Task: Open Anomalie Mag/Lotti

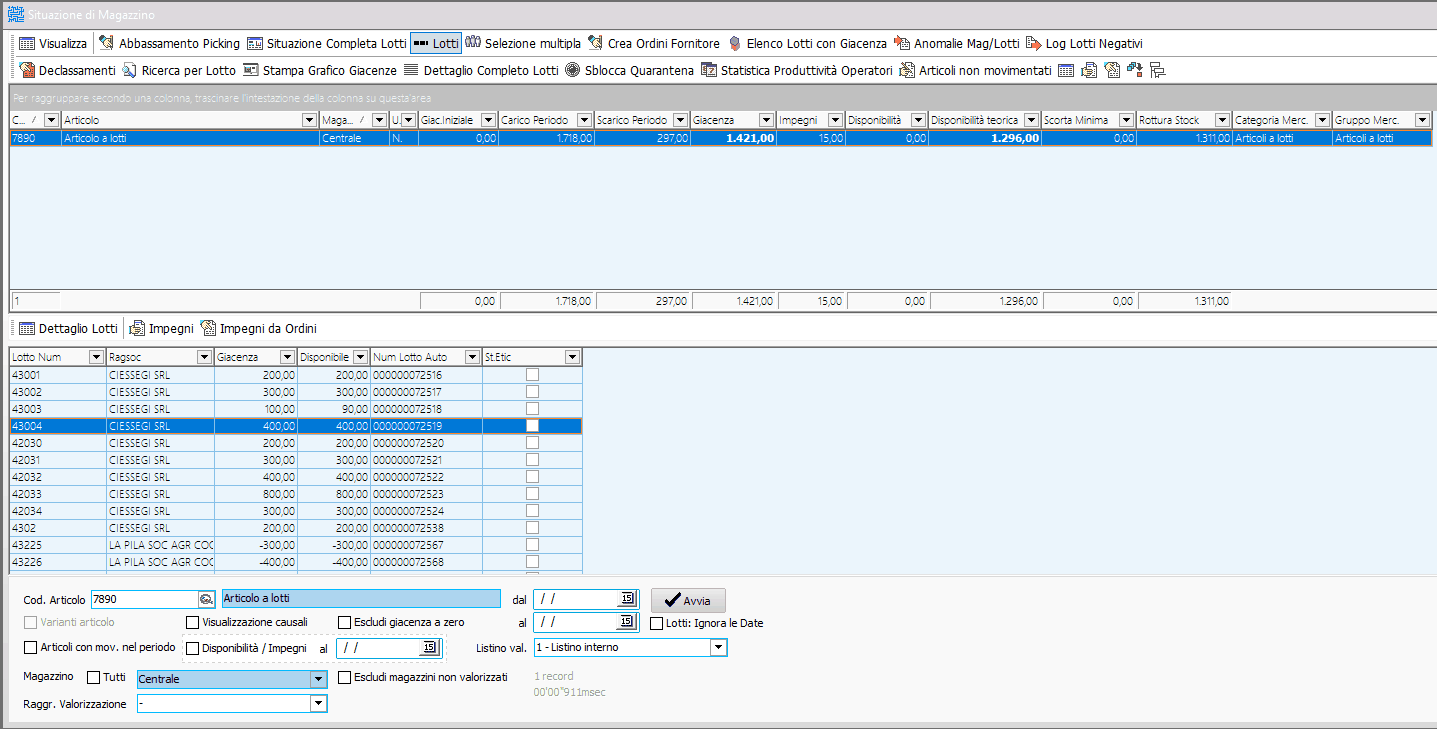Action: pyautogui.click(x=956, y=44)
